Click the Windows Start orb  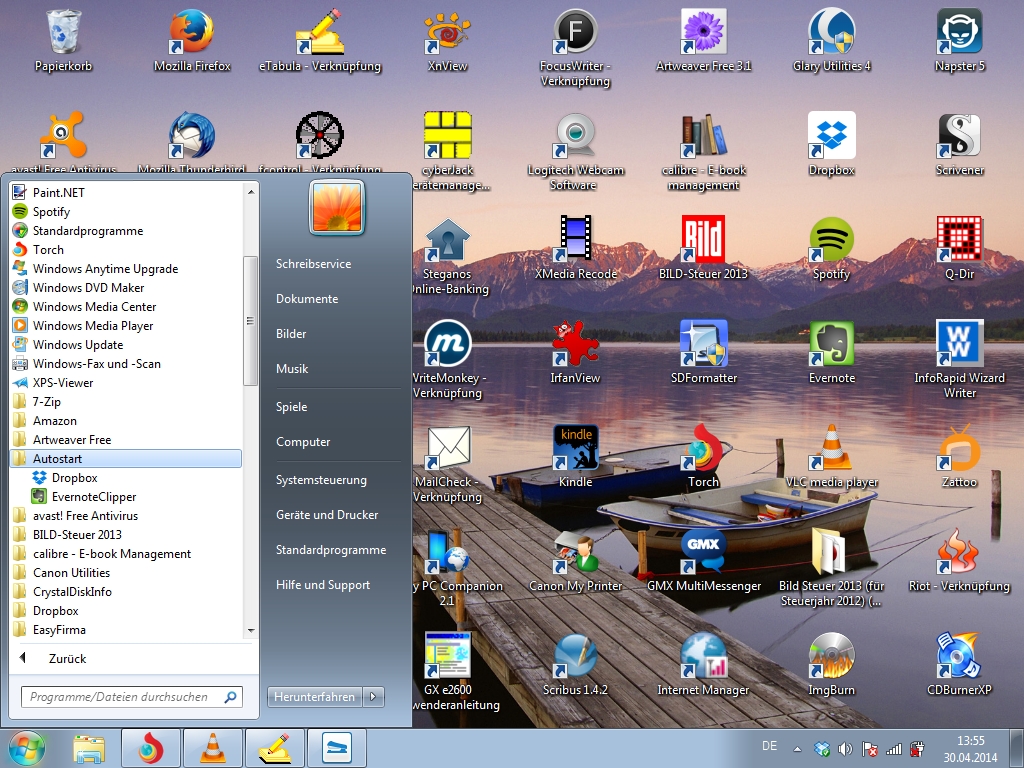[27, 748]
